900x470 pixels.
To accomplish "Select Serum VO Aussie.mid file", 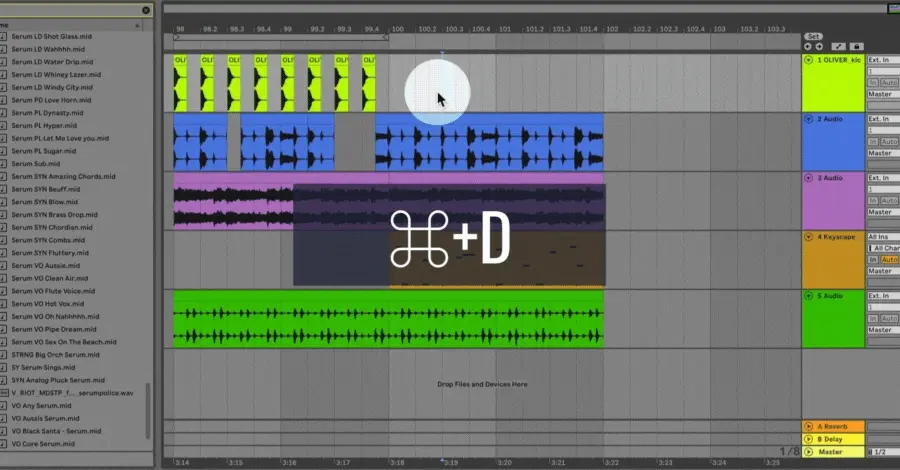I will (x=46, y=266).
